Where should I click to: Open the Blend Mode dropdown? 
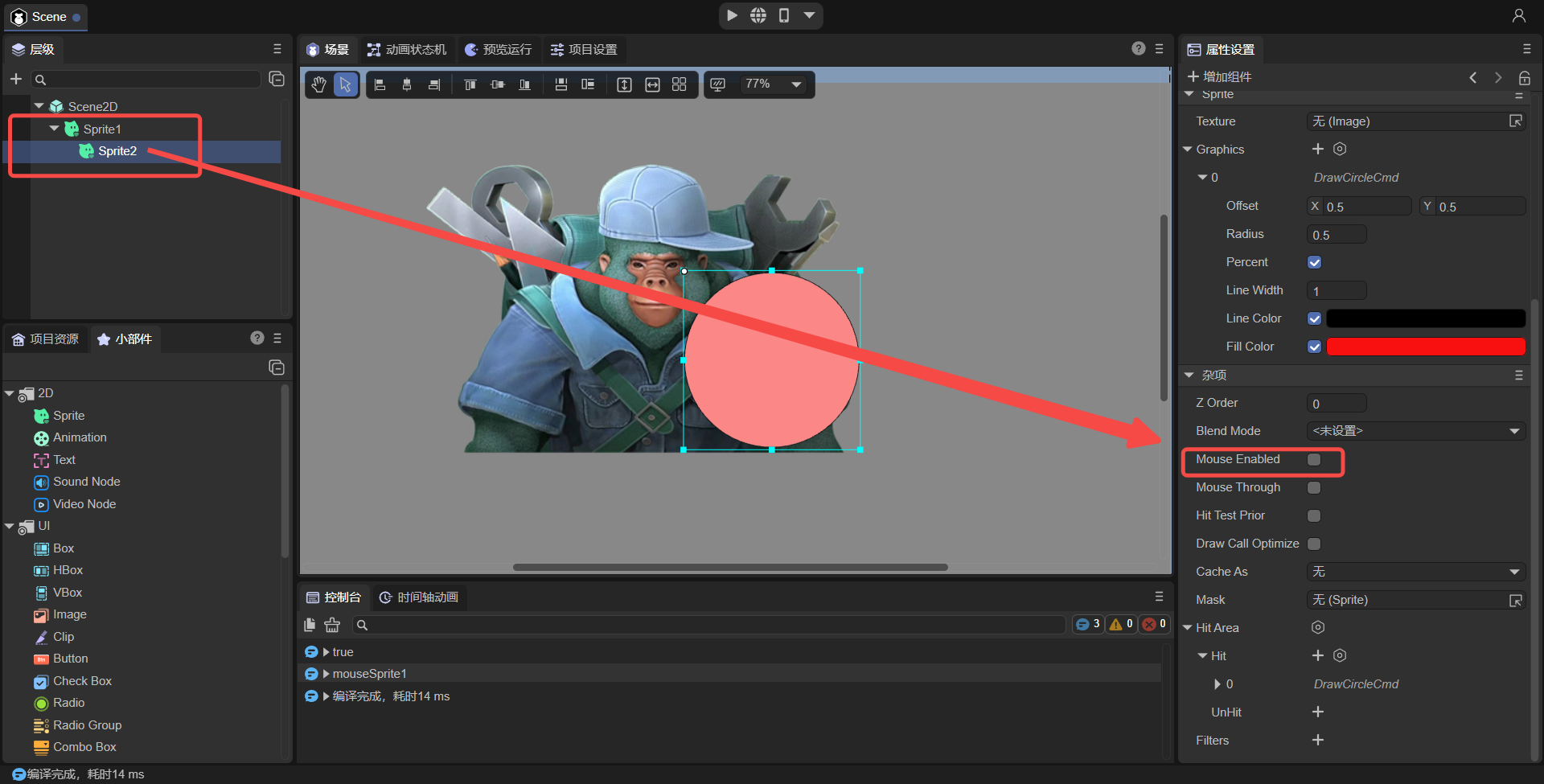point(1415,431)
